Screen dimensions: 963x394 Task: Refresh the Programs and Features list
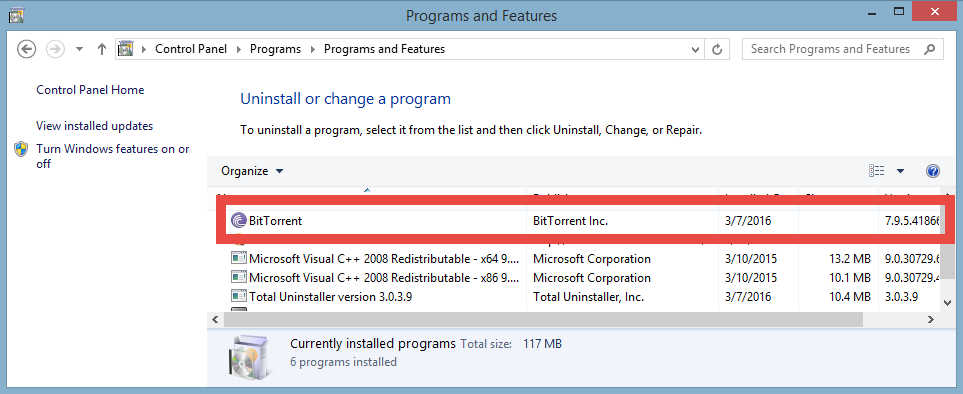click(716, 50)
